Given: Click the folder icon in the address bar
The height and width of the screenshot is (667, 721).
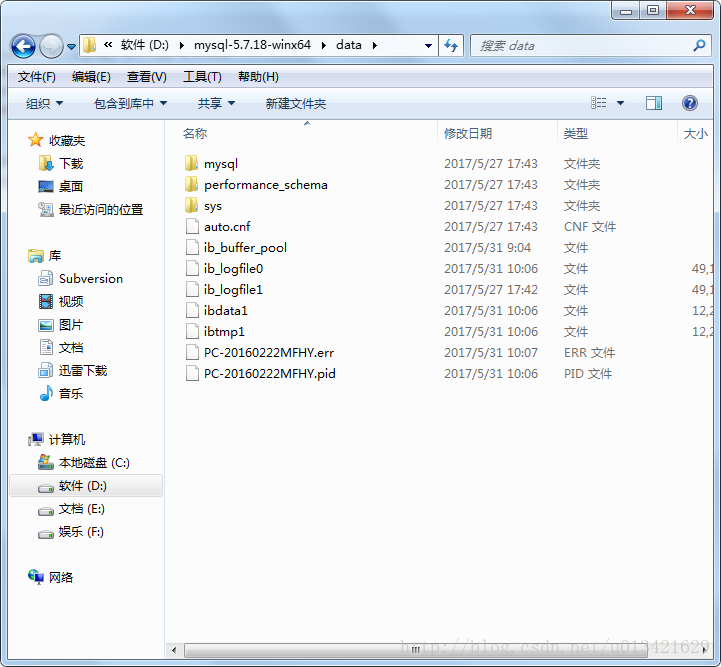Looking at the screenshot, I should pos(89,45).
